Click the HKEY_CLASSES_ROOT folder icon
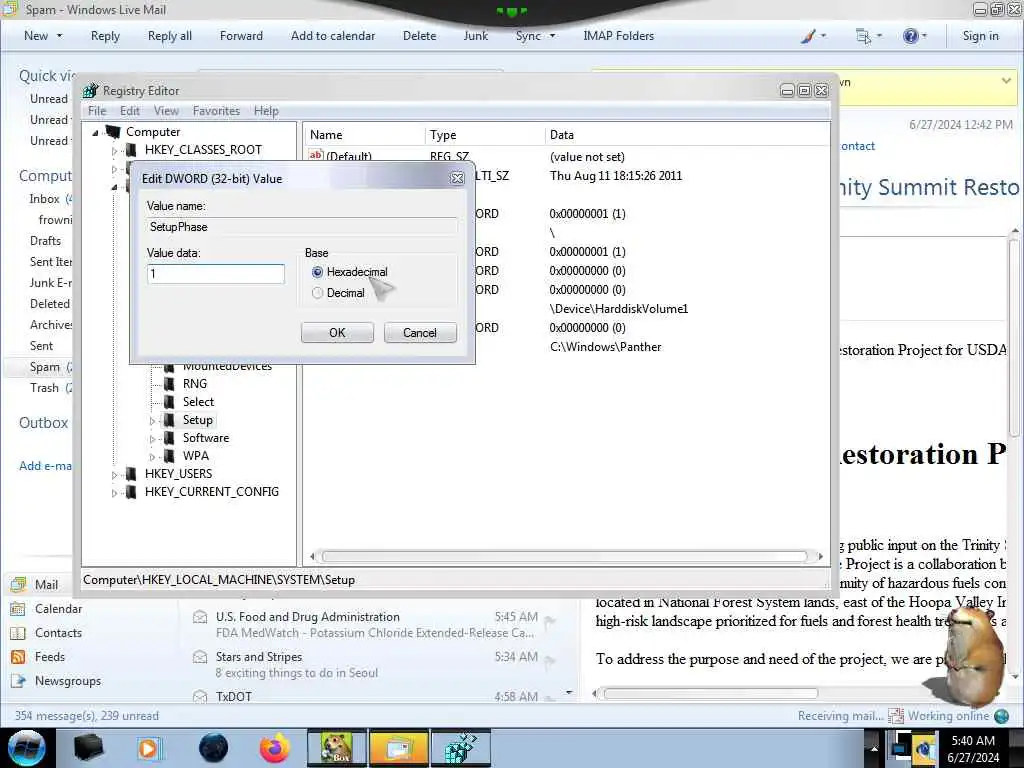Image resolution: width=1024 pixels, height=768 pixels. click(131, 150)
